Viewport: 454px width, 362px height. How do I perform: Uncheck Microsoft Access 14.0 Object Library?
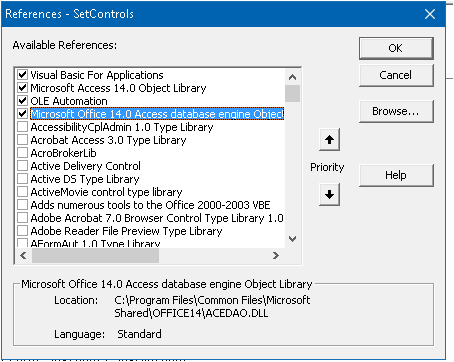click(x=22, y=88)
